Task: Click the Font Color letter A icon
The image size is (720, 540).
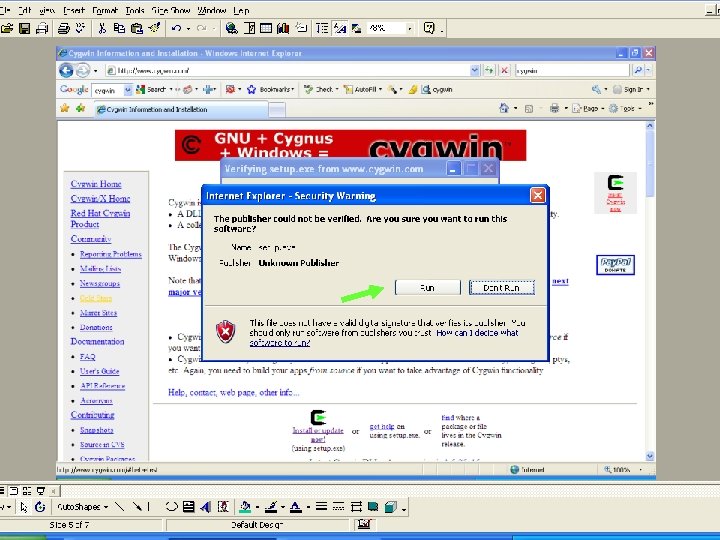Action: (296, 506)
